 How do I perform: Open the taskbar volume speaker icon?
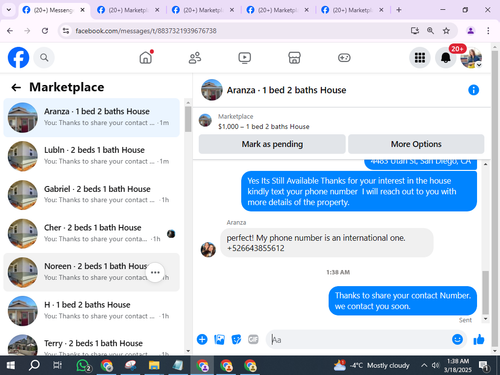tap(435, 365)
